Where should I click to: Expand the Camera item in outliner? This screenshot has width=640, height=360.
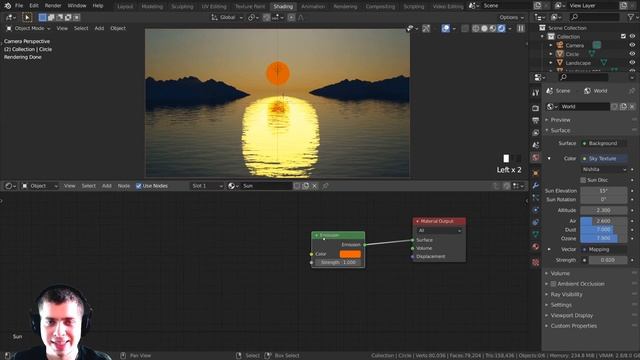(551, 45)
